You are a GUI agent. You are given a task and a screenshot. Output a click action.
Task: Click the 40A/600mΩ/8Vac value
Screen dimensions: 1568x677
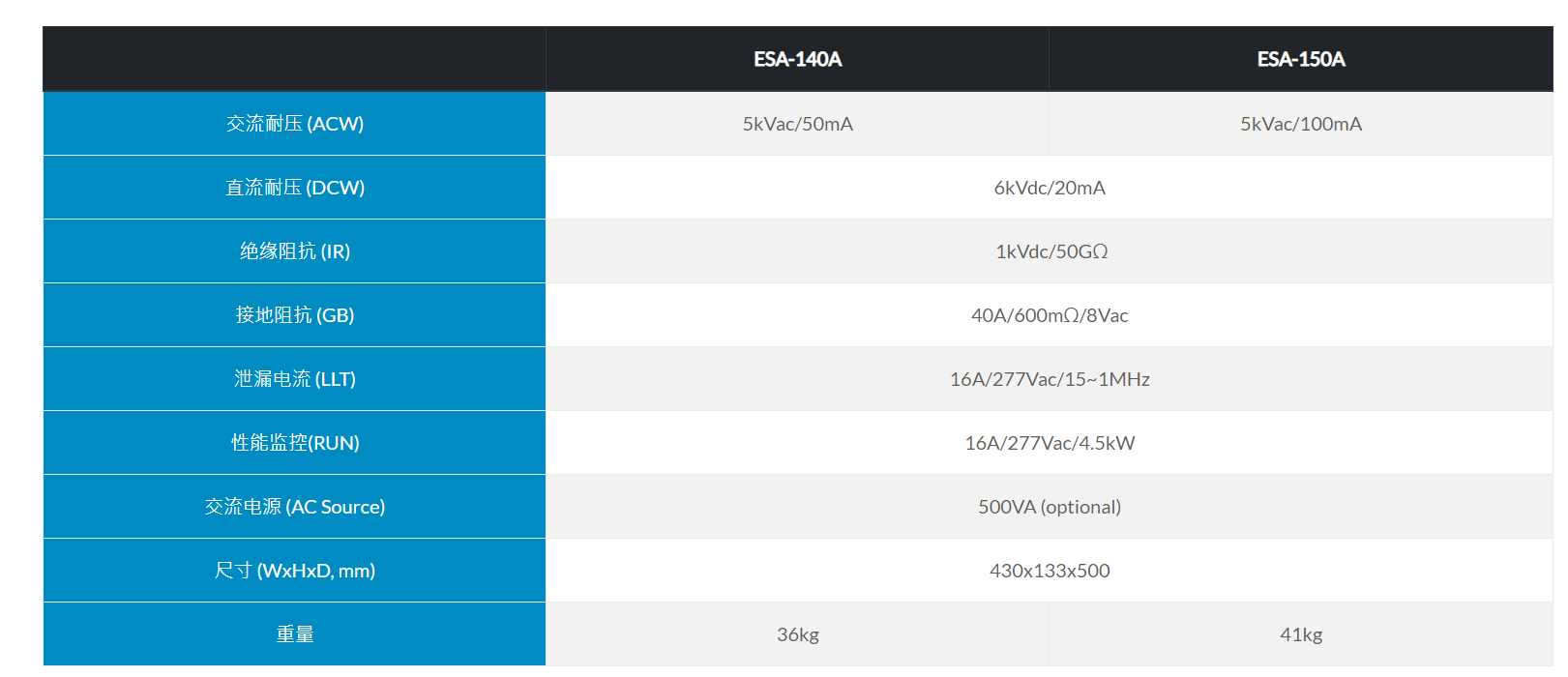coord(1050,315)
